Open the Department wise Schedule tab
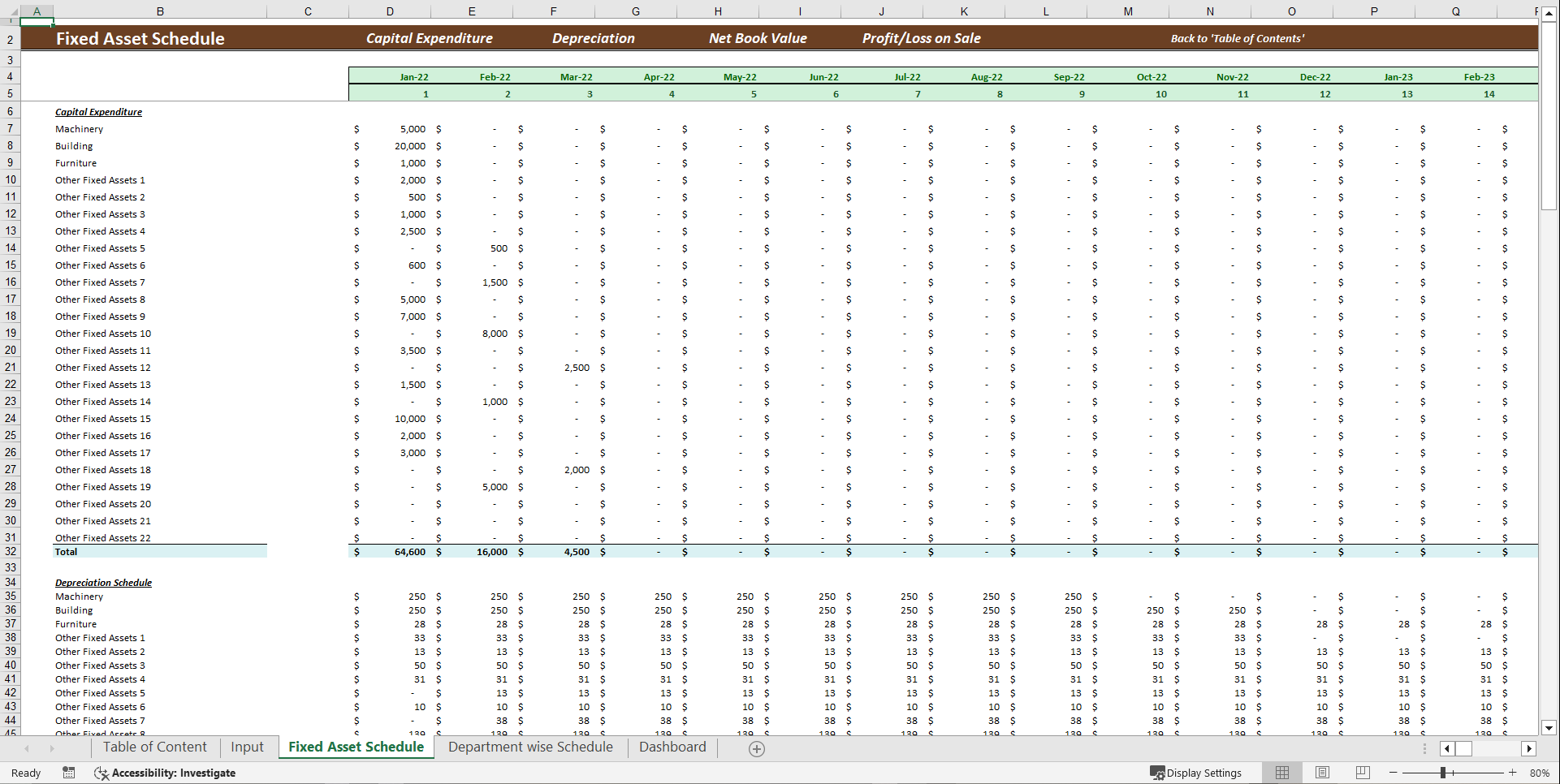Viewport: 1560px width, 784px height. point(530,747)
